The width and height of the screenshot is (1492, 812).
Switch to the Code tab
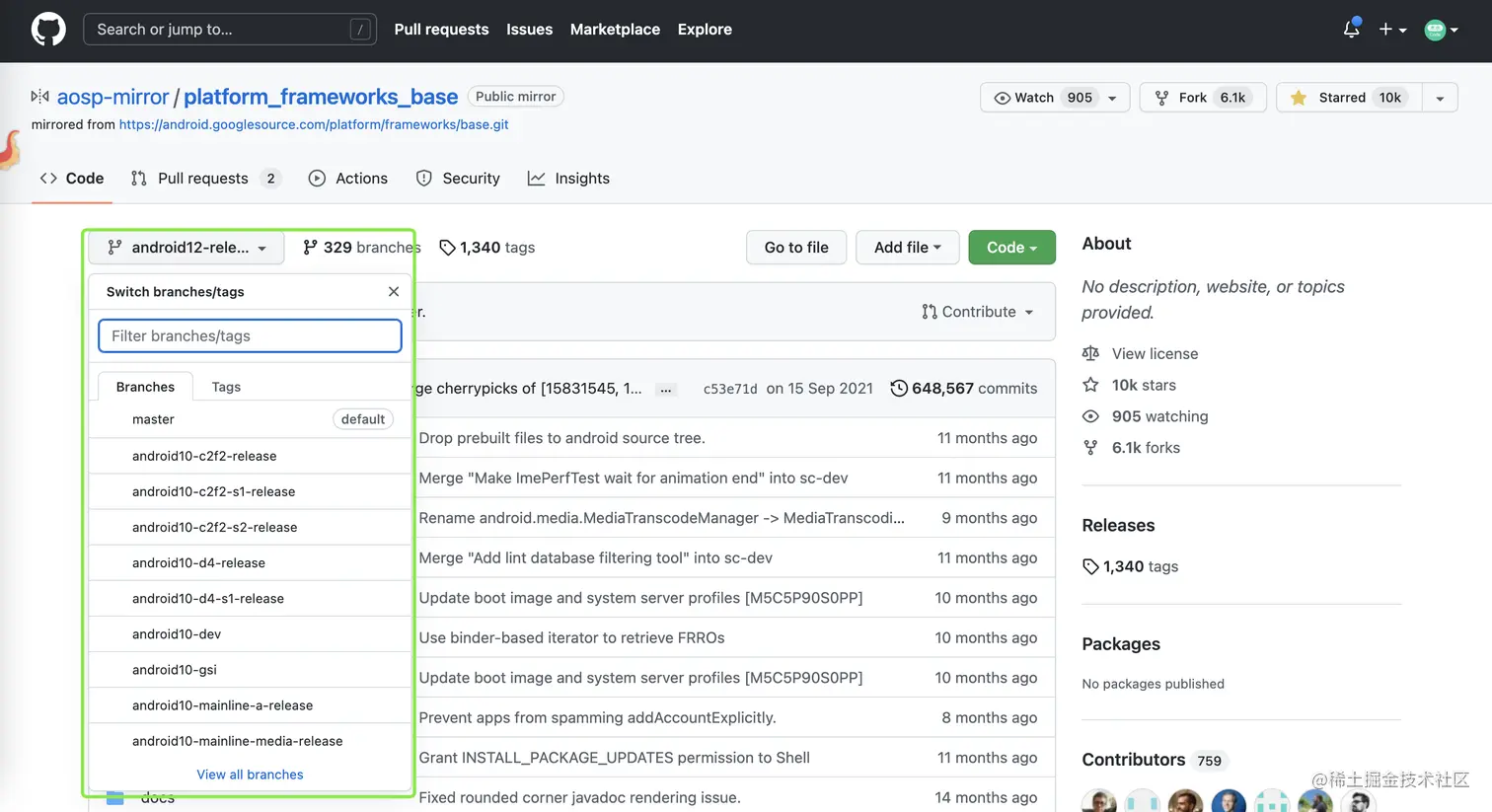click(72, 179)
